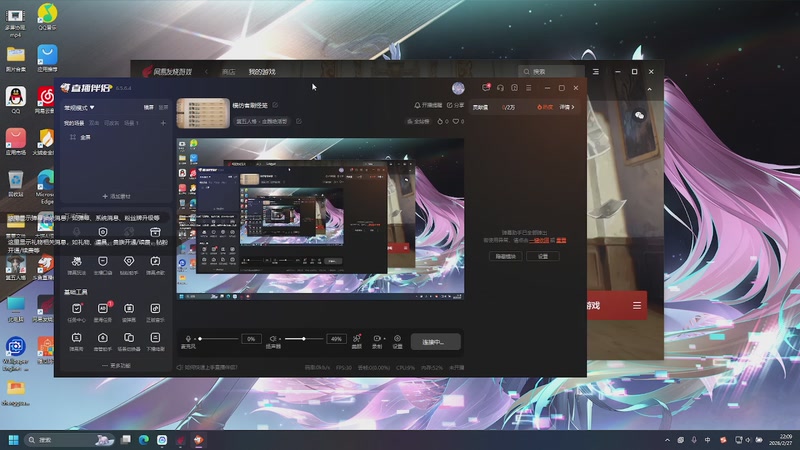Mute the microphone icon in audio bar
This screenshot has width=800, height=450.
(x=188, y=339)
